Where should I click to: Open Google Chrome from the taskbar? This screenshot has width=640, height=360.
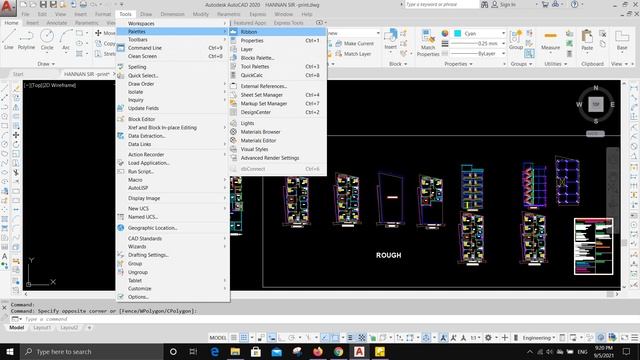click(x=338, y=351)
